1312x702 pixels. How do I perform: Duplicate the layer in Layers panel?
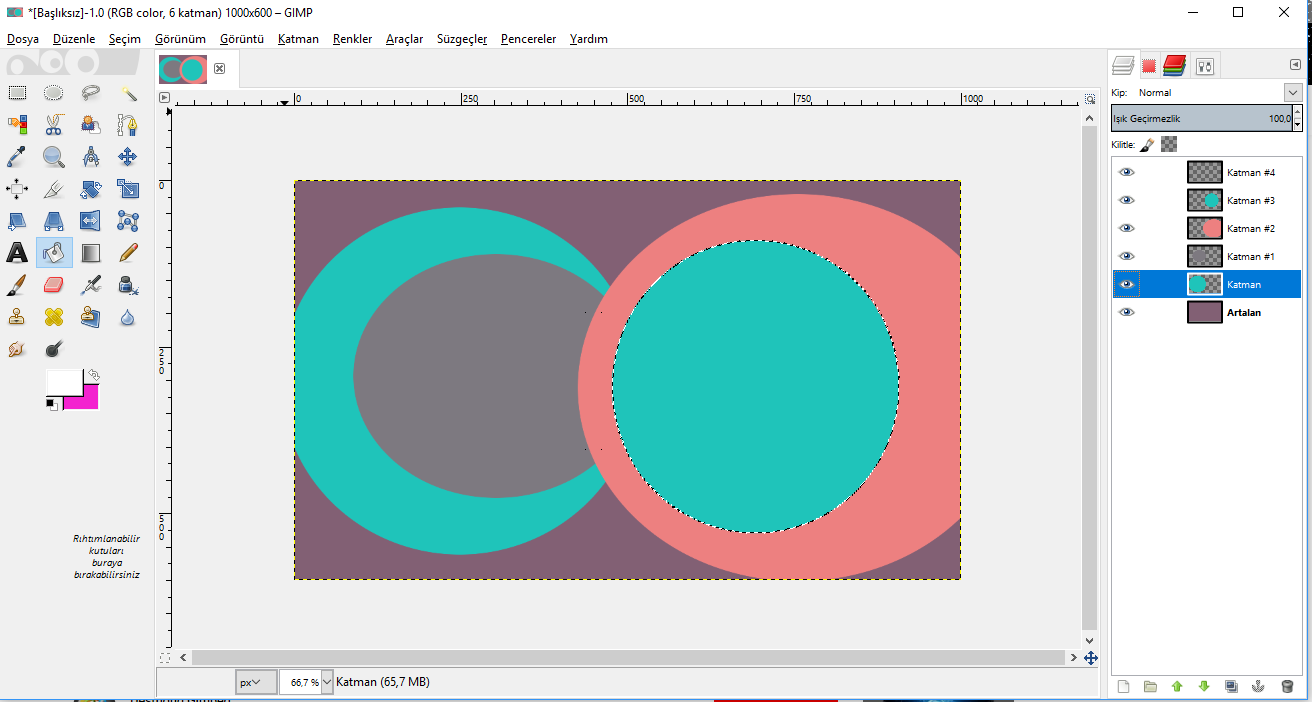coord(1231,686)
